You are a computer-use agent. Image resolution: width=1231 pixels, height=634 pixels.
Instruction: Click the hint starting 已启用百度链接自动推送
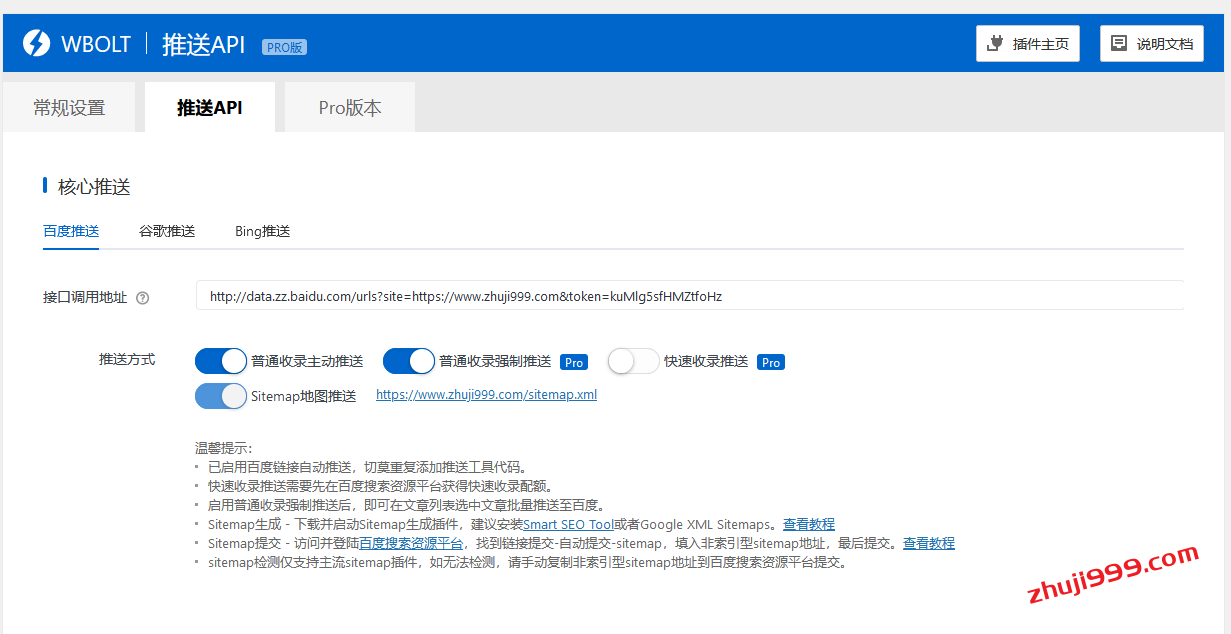click(x=367, y=467)
